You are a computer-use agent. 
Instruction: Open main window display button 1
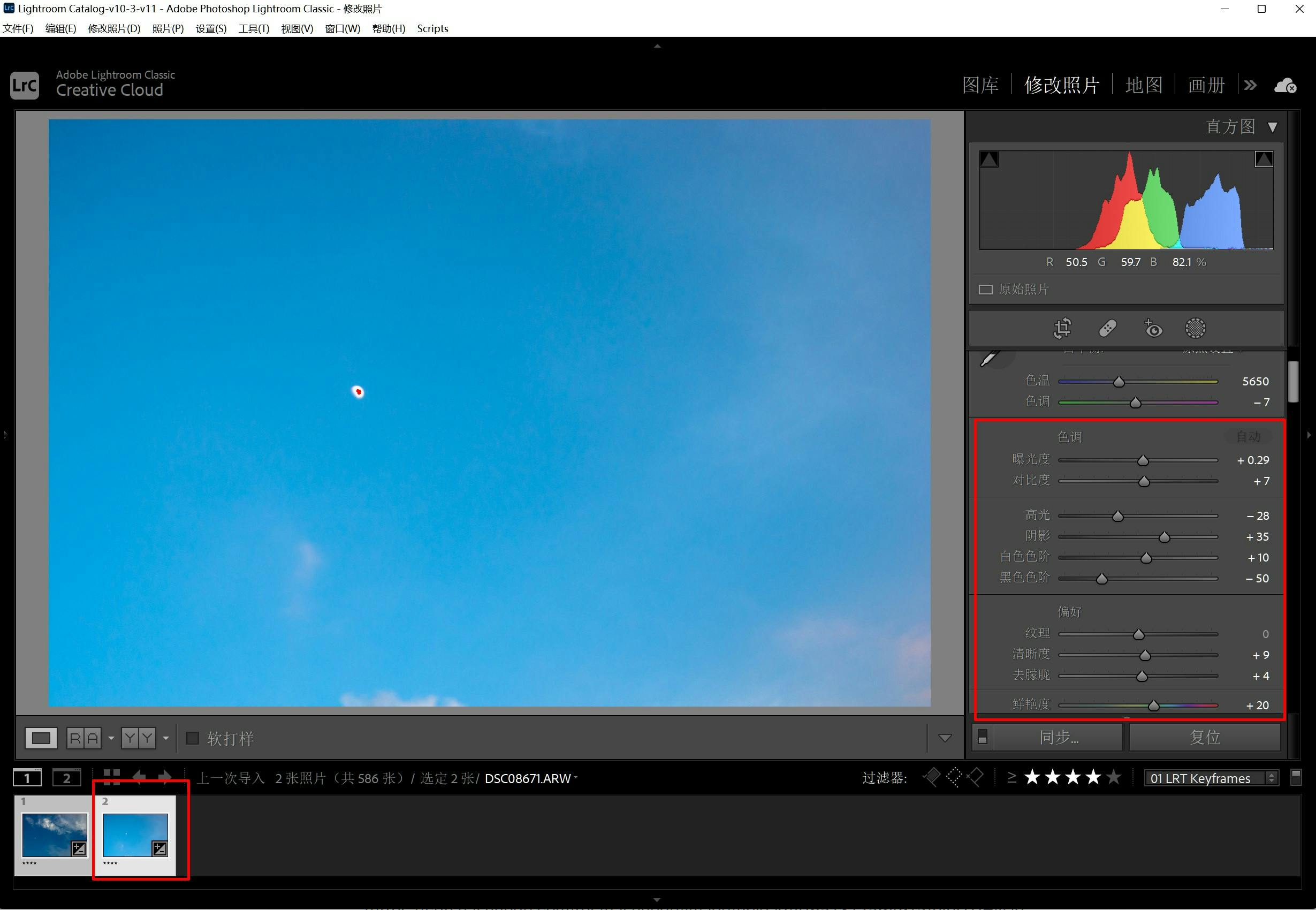coord(27,778)
